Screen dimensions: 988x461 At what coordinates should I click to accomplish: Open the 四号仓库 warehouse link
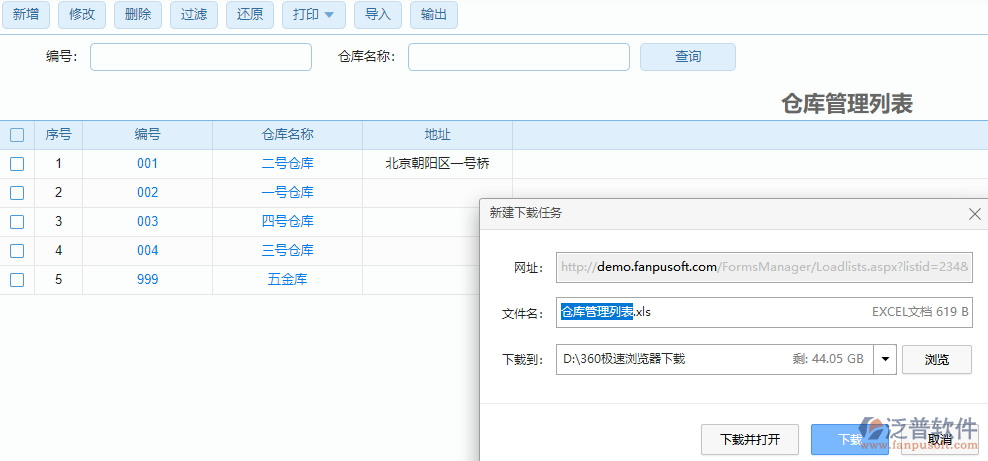(287, 222)
